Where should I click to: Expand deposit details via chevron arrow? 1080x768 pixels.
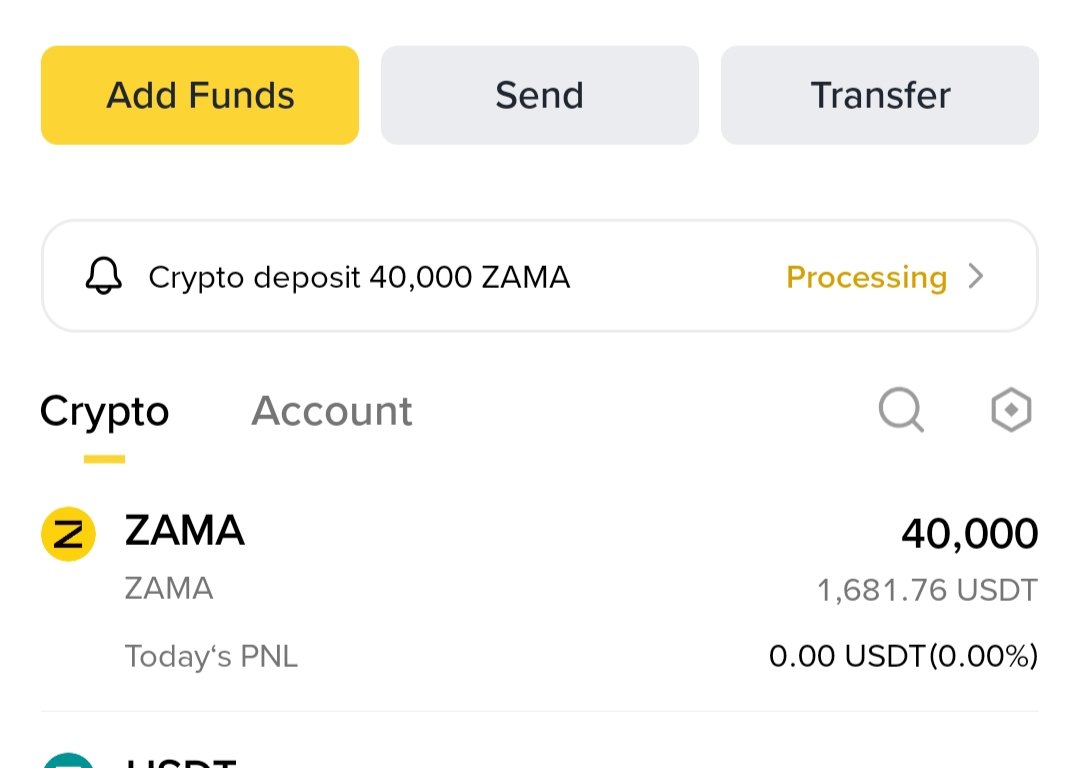click(977, 277)
